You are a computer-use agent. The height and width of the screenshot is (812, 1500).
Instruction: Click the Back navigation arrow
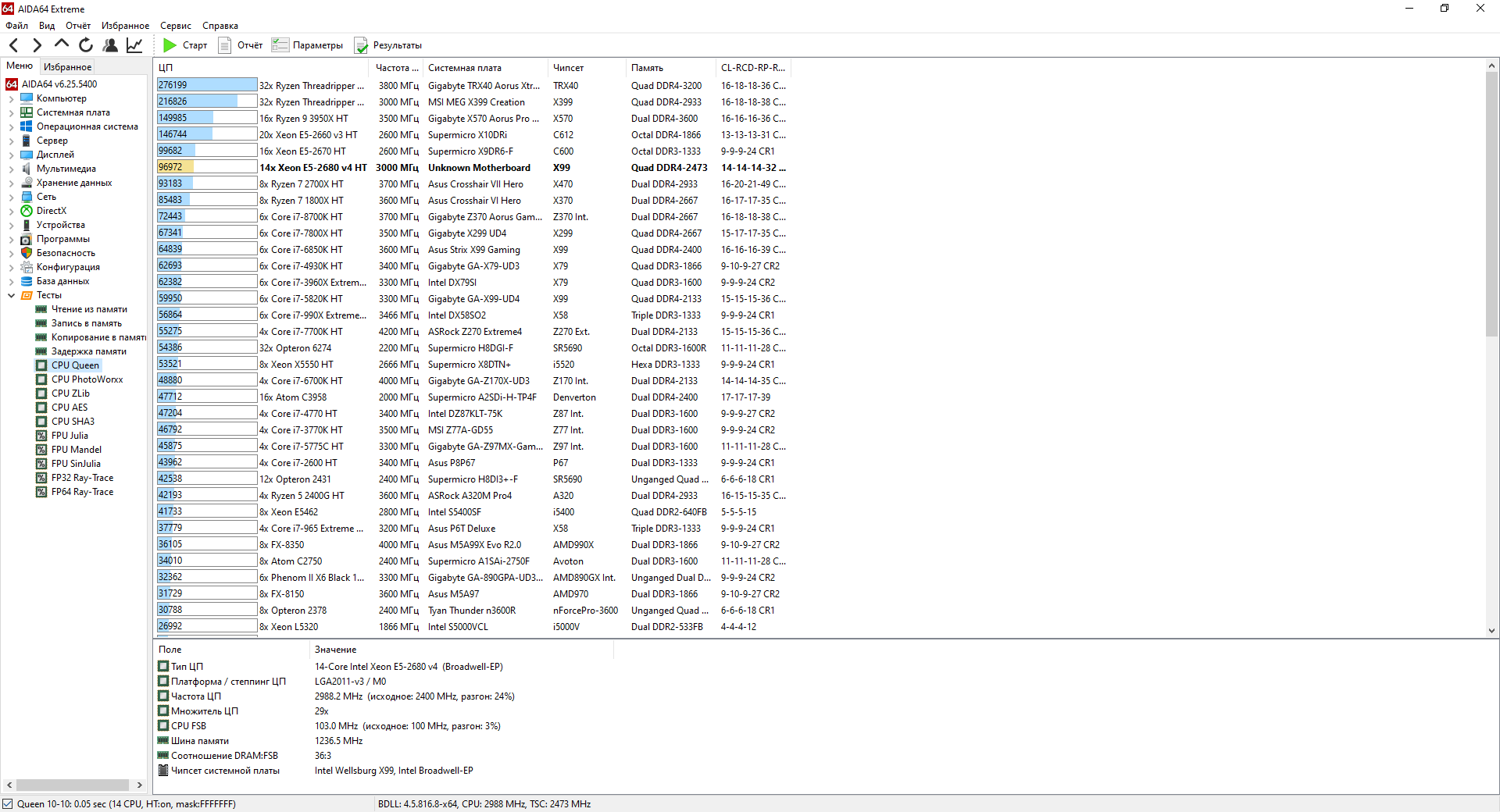pyautogui.click(x=13, y=45)
